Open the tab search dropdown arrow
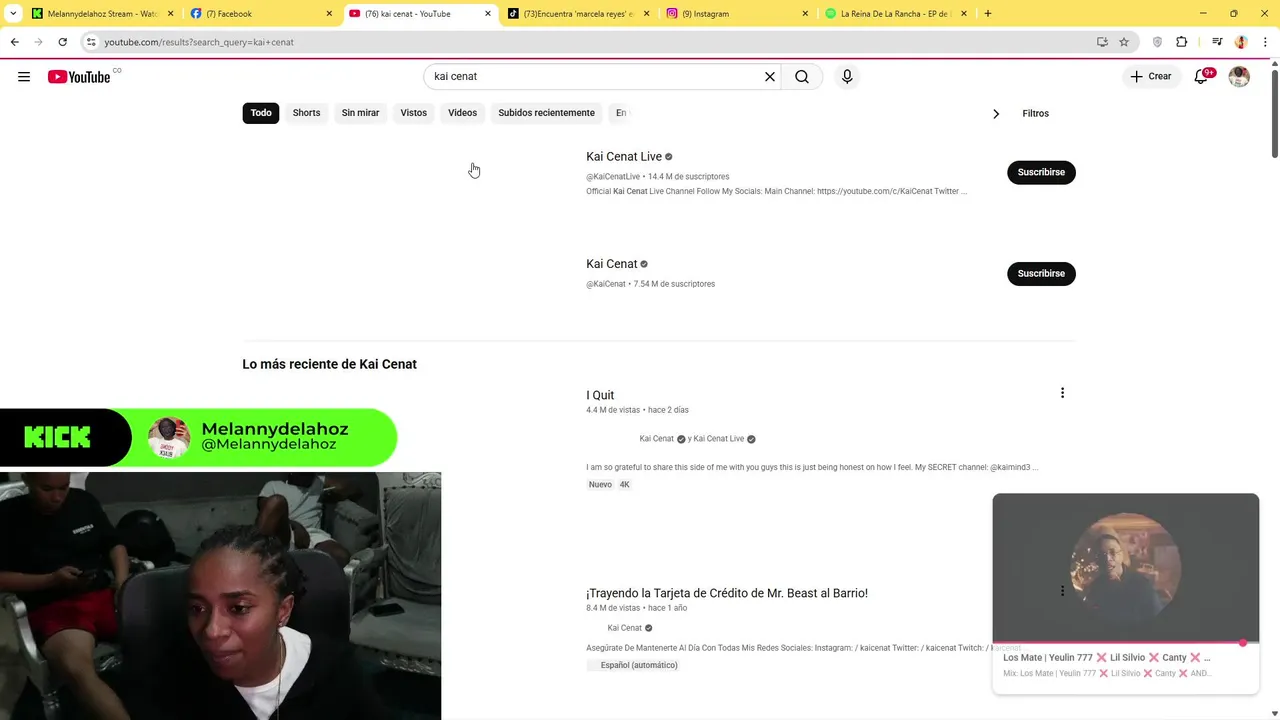Viewport: 1280px width, 720px height. tap(13, 14)
